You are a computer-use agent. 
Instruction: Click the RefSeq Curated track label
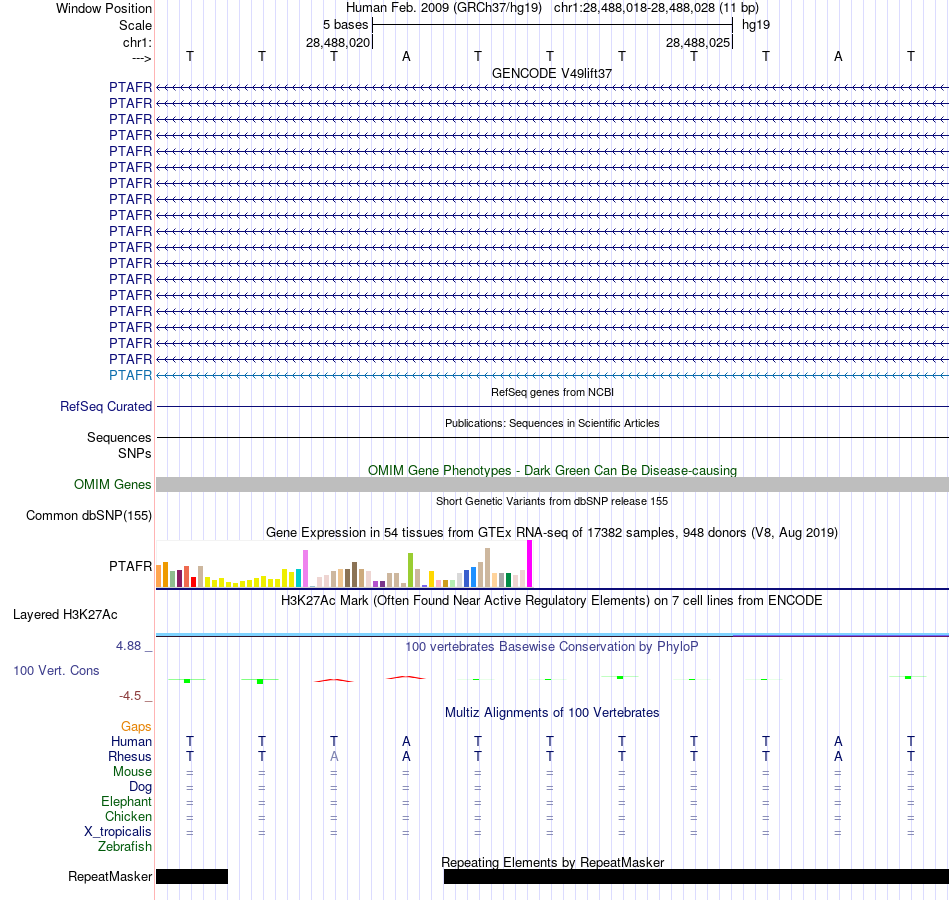[105, 407]
